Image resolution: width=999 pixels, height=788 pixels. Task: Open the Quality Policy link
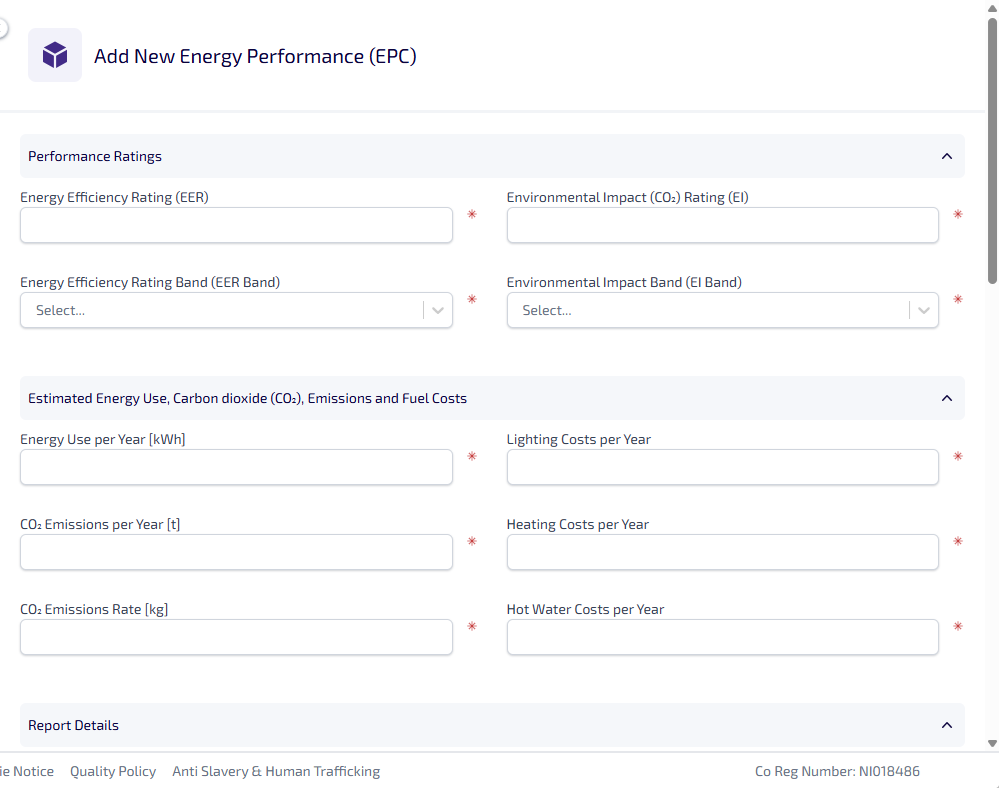coord(113,771)
